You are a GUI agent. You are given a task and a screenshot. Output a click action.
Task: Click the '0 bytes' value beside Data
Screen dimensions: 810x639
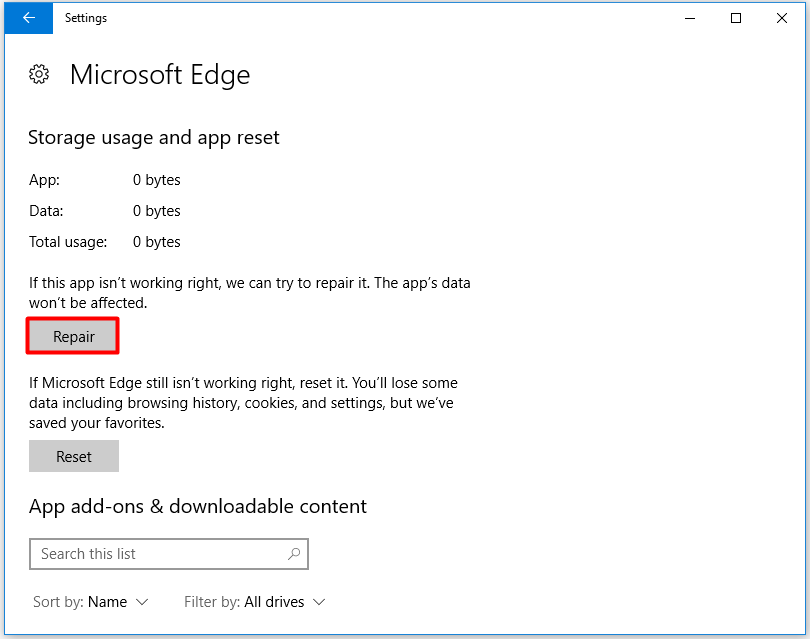click(x=157, y=211)
